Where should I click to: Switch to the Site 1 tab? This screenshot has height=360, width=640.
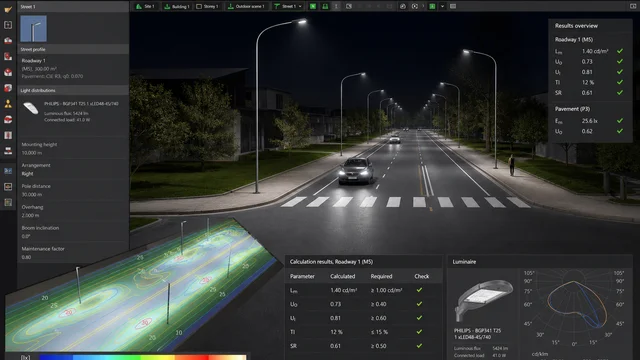tap(145, 6)
